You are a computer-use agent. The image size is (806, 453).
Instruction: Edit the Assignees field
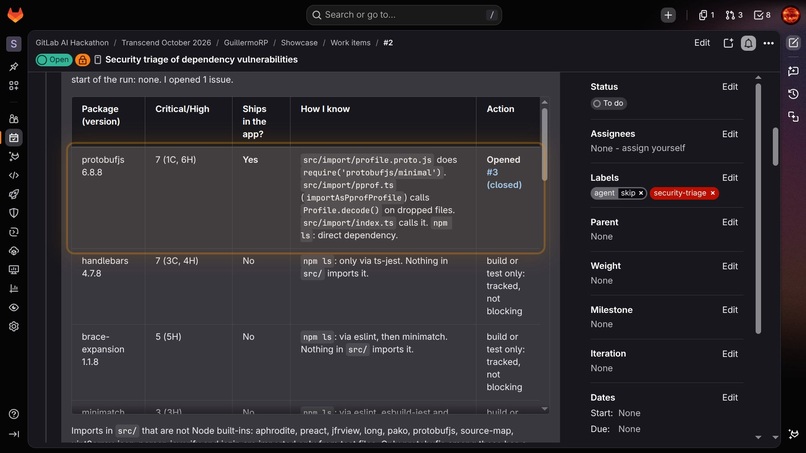tap(729, 134)
